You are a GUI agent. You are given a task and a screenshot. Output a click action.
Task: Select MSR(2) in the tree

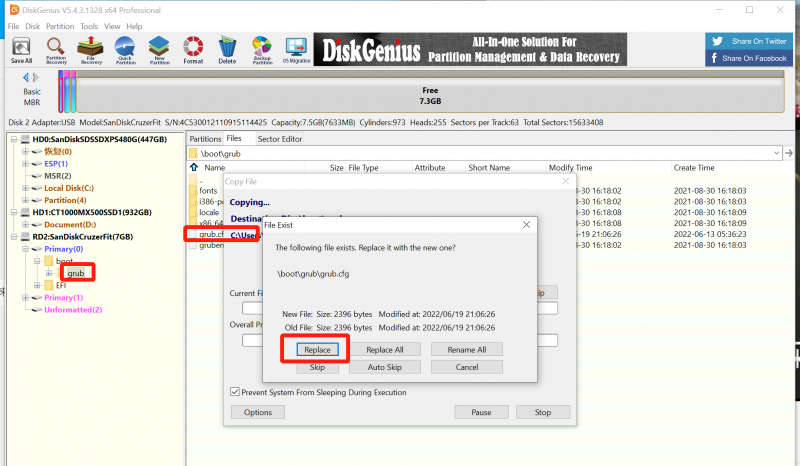pos(58,176)
